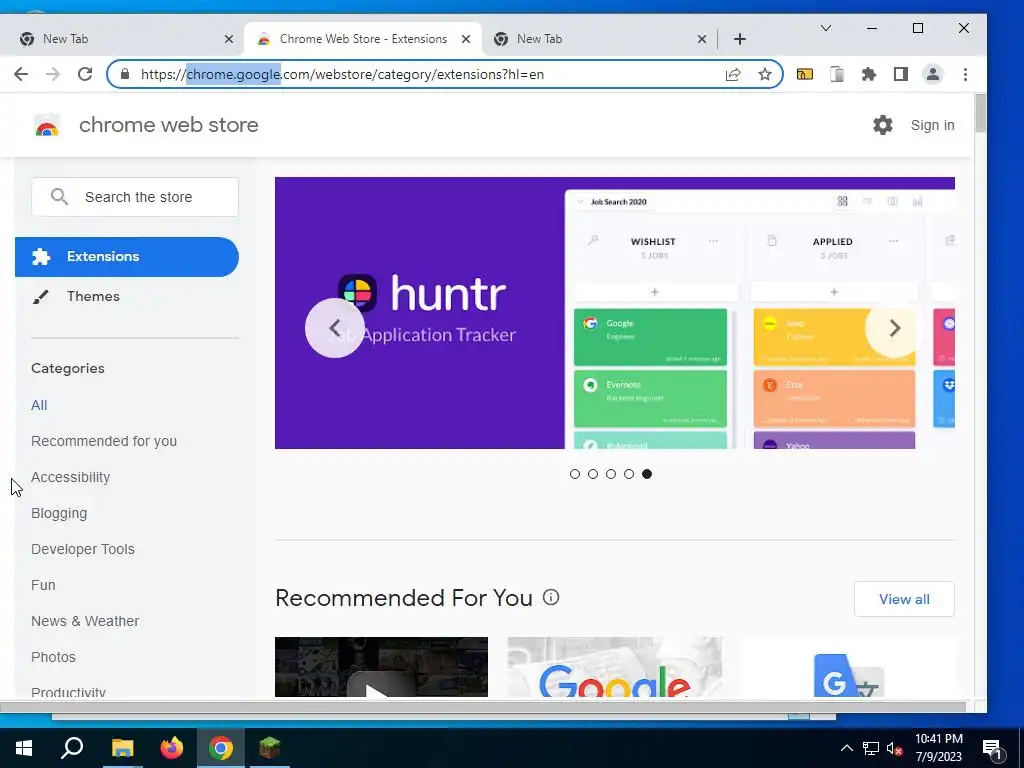Show Recommended For You info icon
This screenshot has width=1024, height=768.
click(551, 598)
